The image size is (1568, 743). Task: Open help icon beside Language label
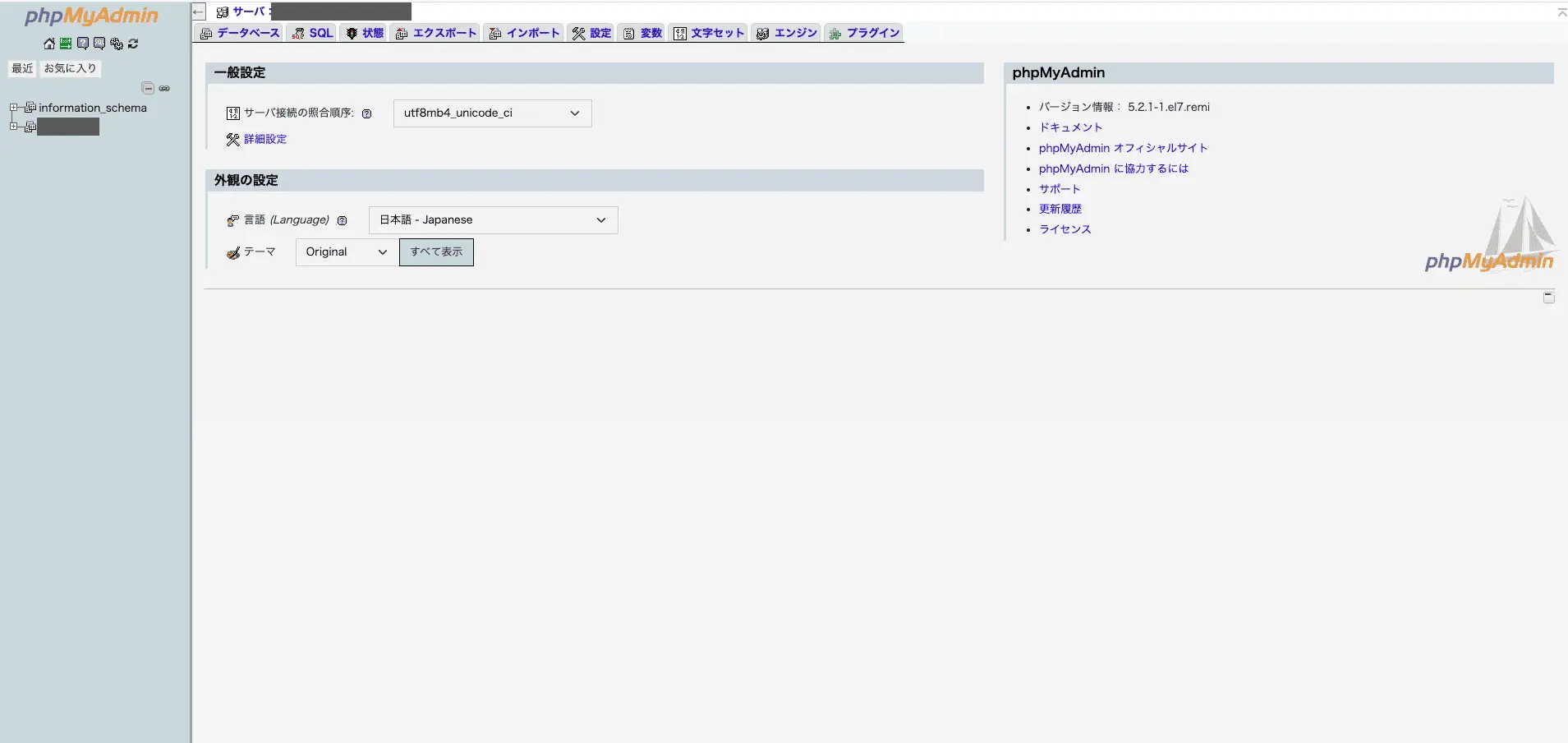[342, 220]
